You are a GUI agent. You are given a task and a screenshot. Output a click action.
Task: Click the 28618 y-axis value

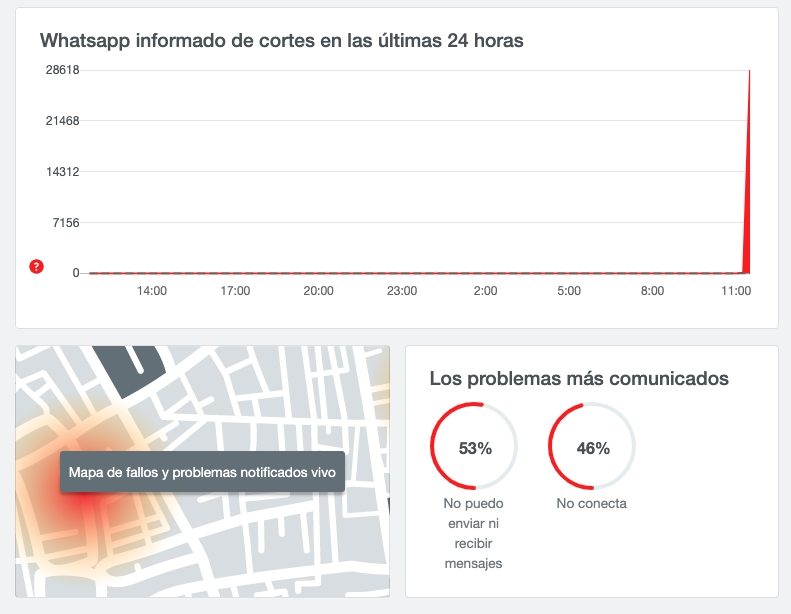pos(63,70)
